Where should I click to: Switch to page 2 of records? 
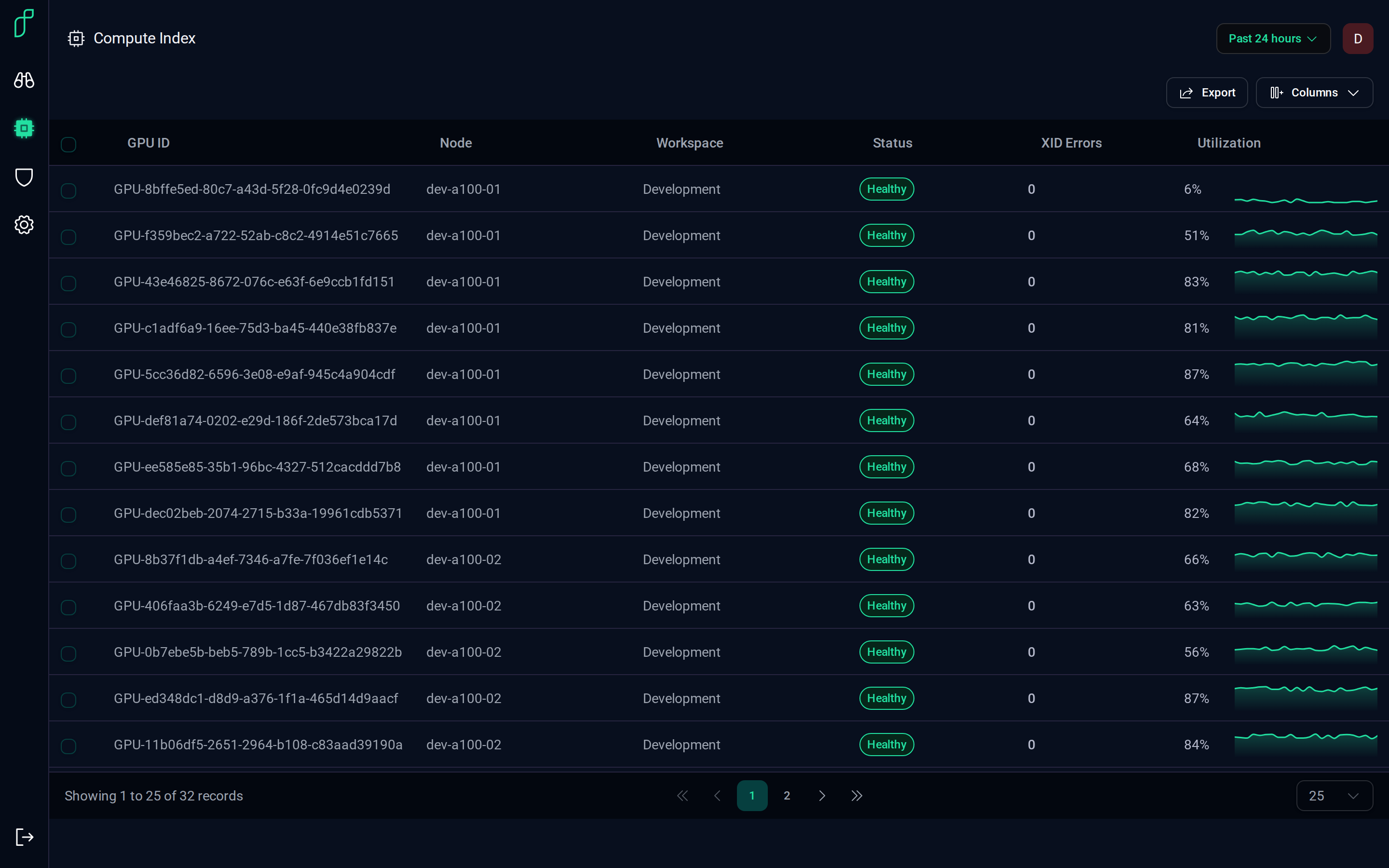click(787, 796)
